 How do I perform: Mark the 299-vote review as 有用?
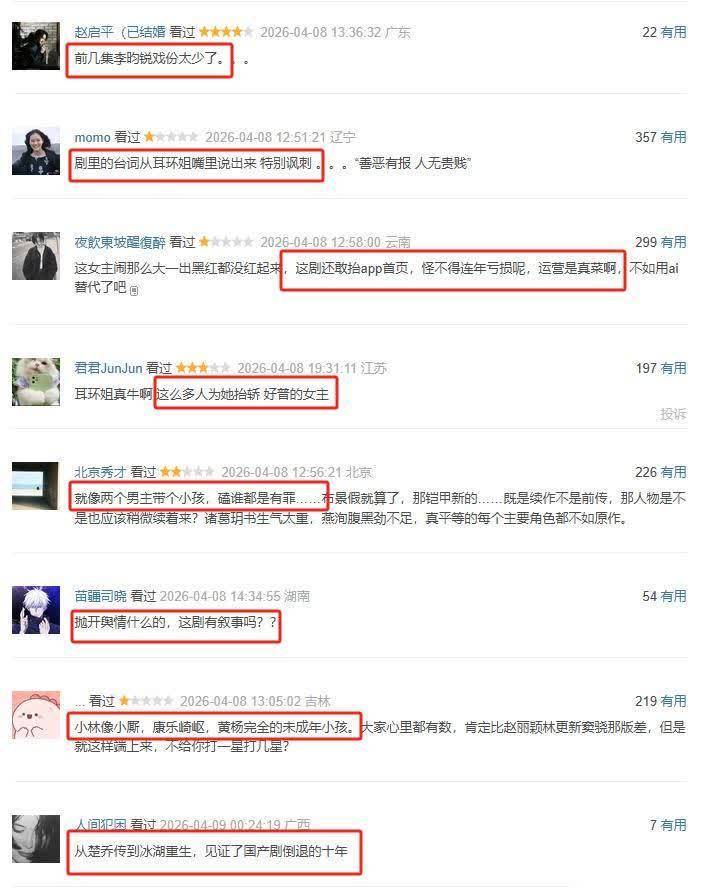click(x=673, y=242)
